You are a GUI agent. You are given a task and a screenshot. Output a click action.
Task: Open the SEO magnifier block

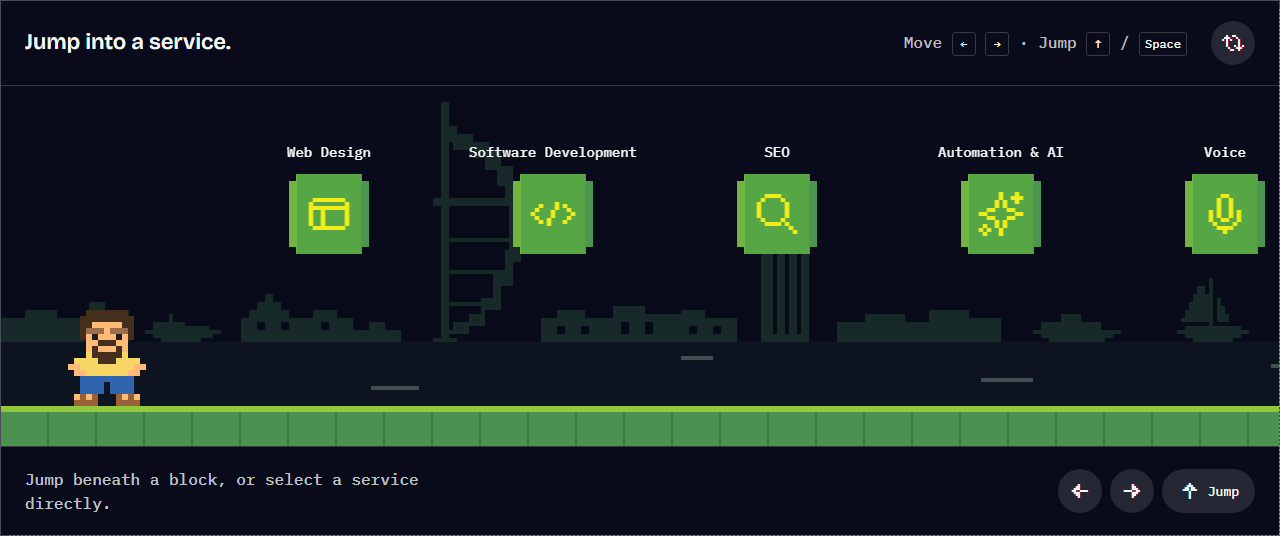coord(777,214)
